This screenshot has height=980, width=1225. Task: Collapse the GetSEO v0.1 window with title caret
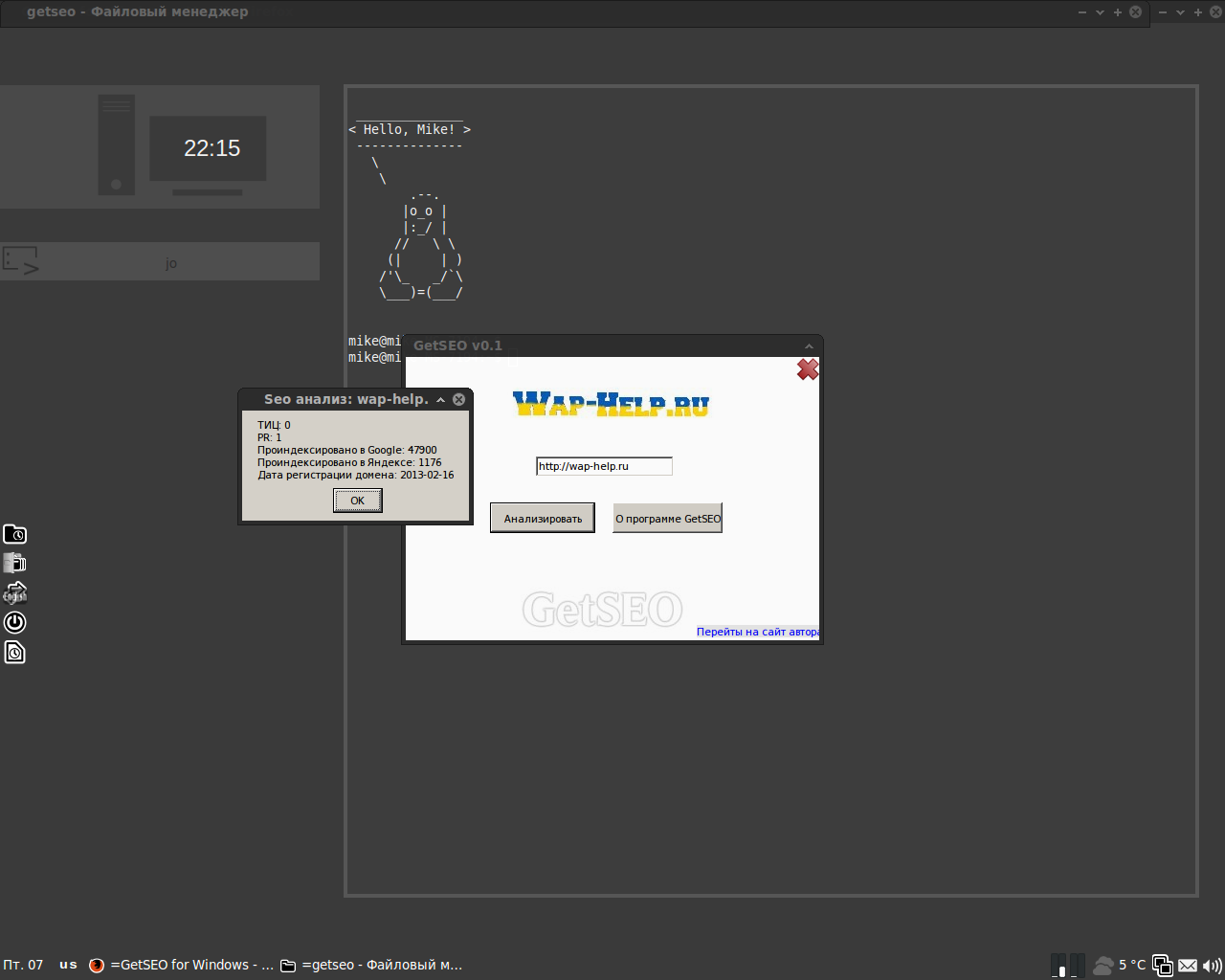[809, 346]
